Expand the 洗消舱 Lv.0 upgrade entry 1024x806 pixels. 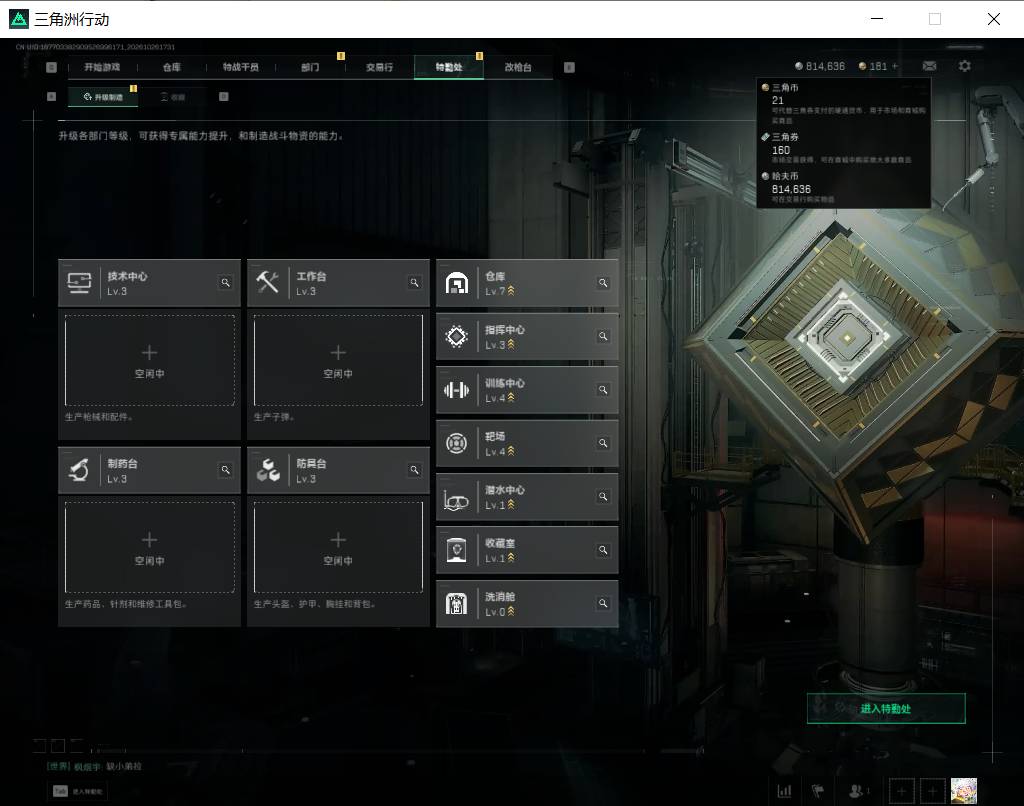[527, 604]
